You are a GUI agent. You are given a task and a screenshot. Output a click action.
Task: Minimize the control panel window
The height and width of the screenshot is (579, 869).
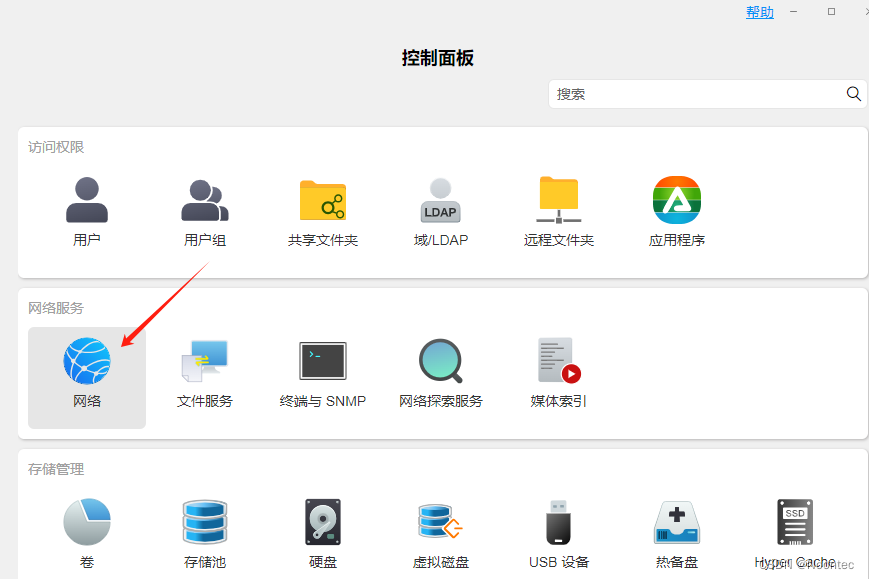click(794, 12)
